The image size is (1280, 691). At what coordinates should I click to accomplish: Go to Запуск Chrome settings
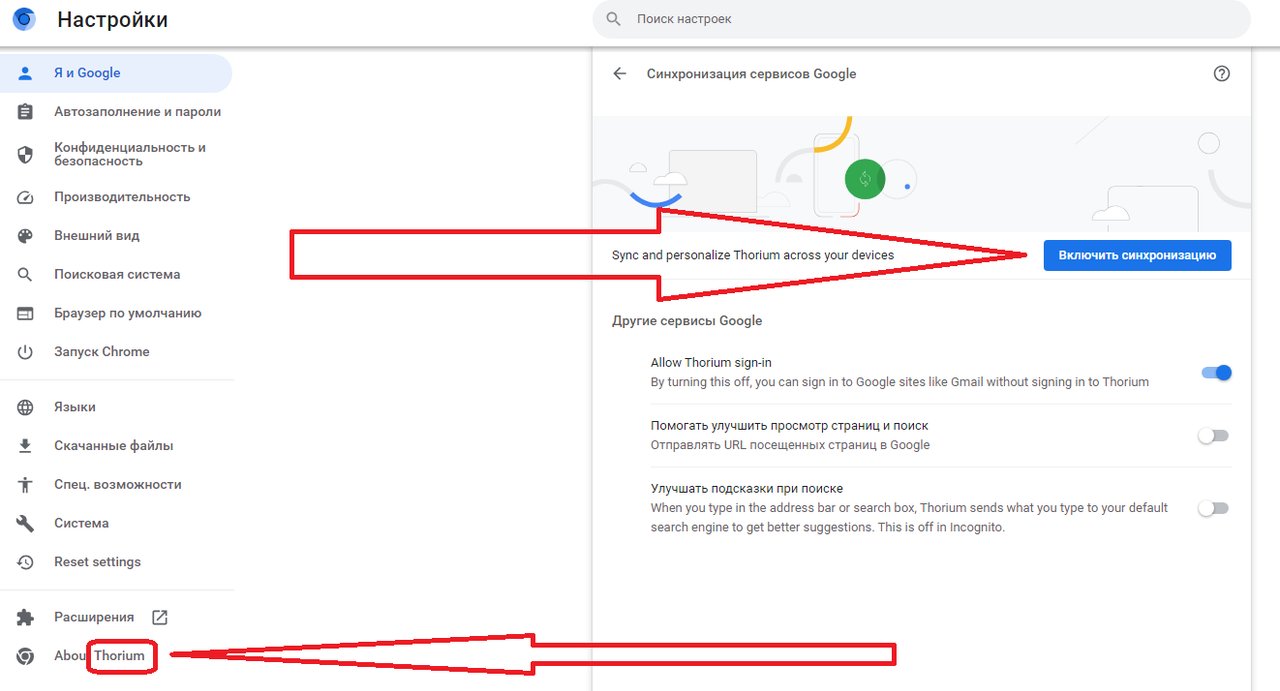[x=116, y=352]
